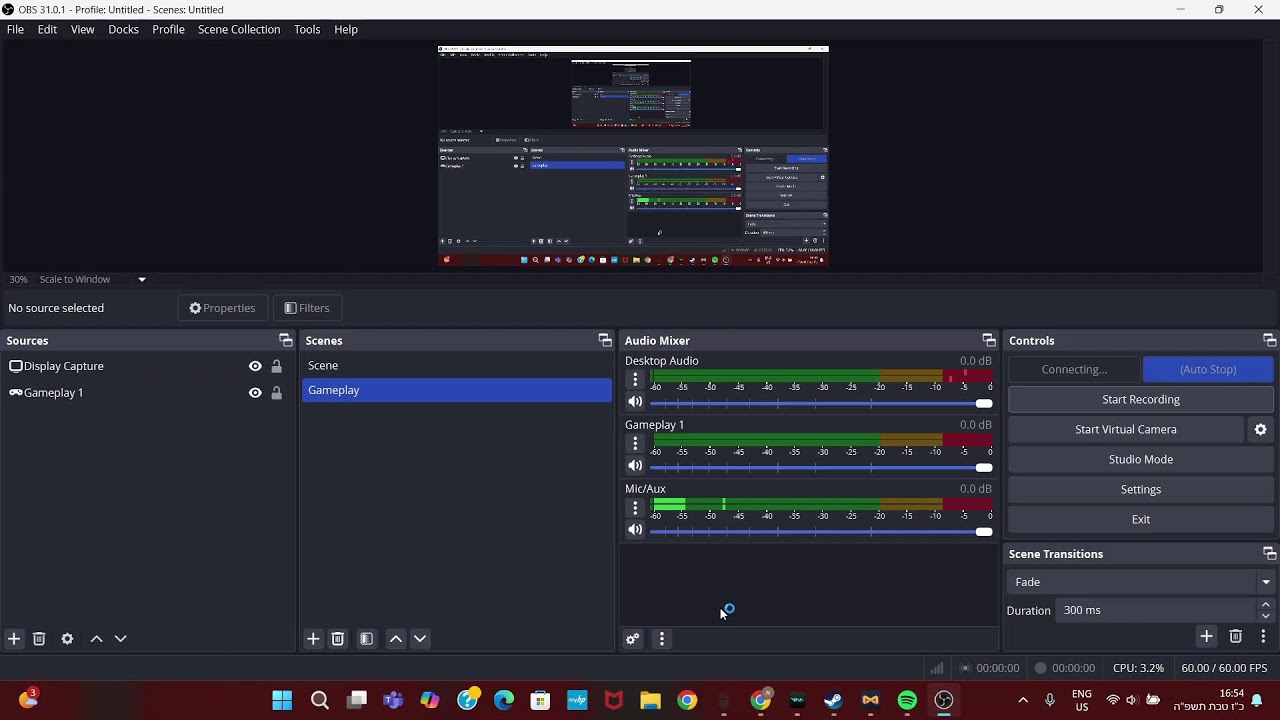Click Start Recording button
The width and height of the screenshot is (1280, 720).
1140,399
